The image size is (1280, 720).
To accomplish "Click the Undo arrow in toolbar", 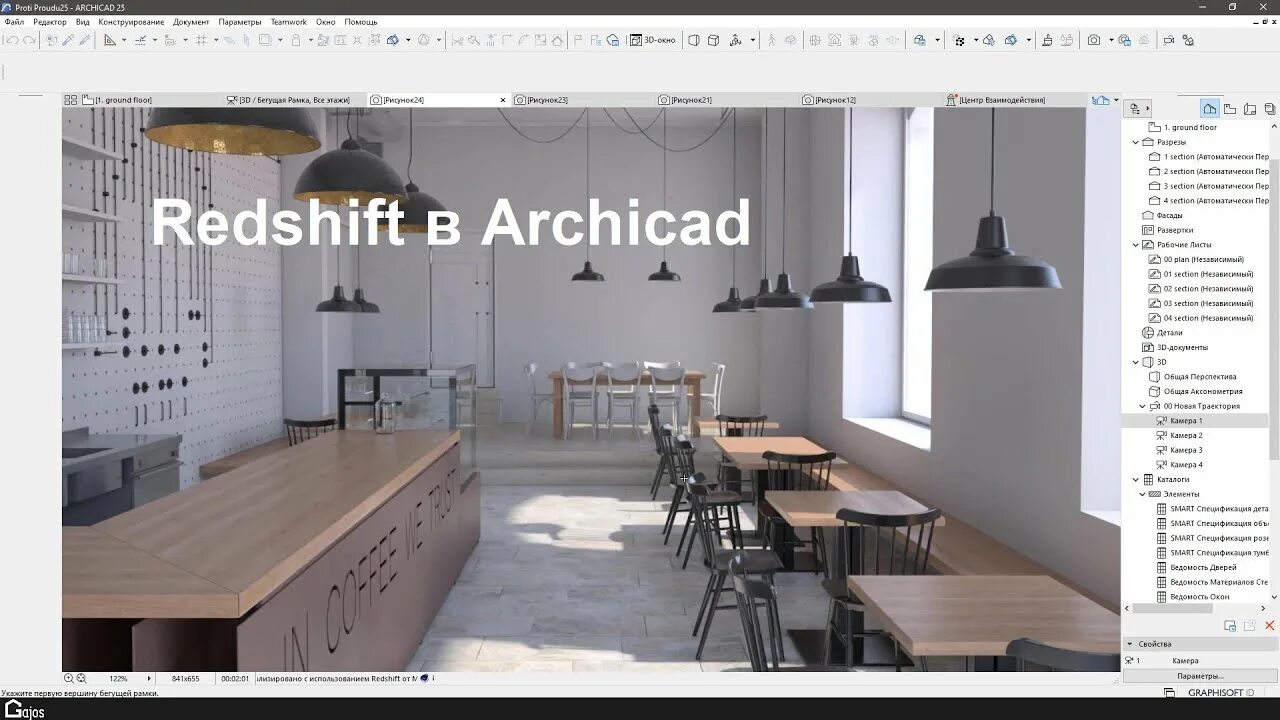I will pos(12,40).
